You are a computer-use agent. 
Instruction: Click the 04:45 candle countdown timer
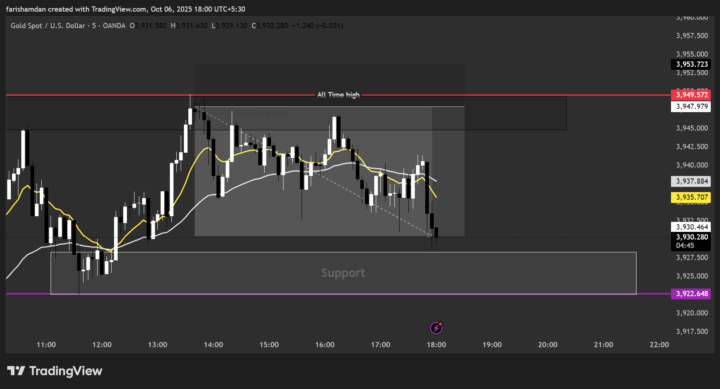[685, 246]
